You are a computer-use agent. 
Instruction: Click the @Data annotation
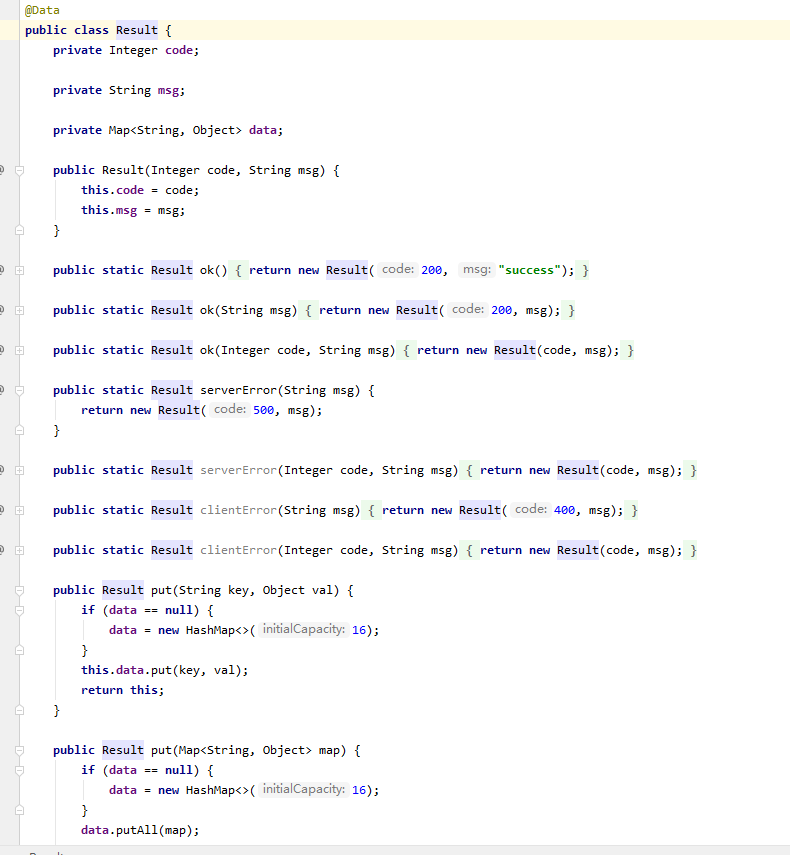coord(42,10)
